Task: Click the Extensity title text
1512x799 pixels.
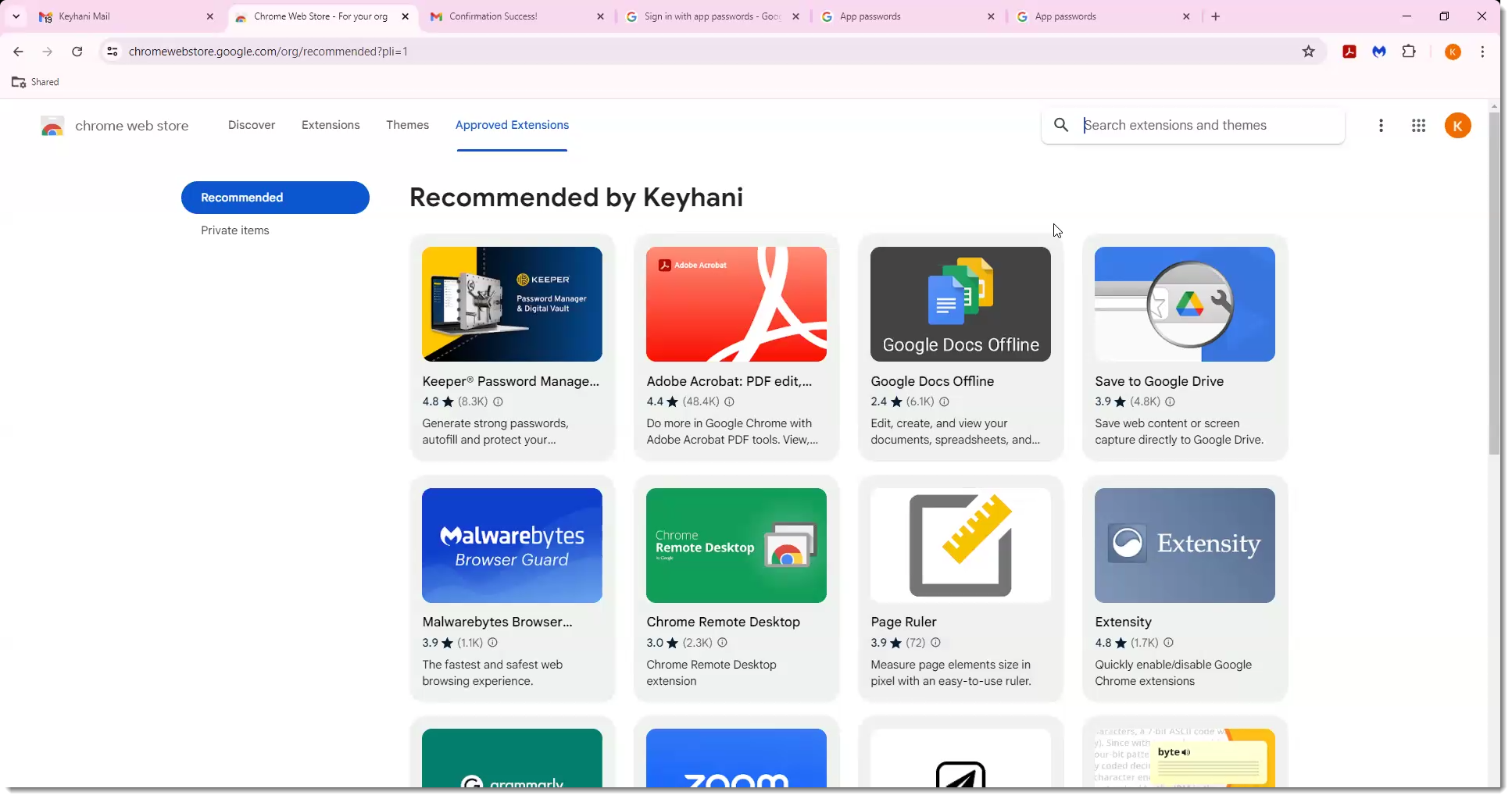Action: [x=1123, y=622]
